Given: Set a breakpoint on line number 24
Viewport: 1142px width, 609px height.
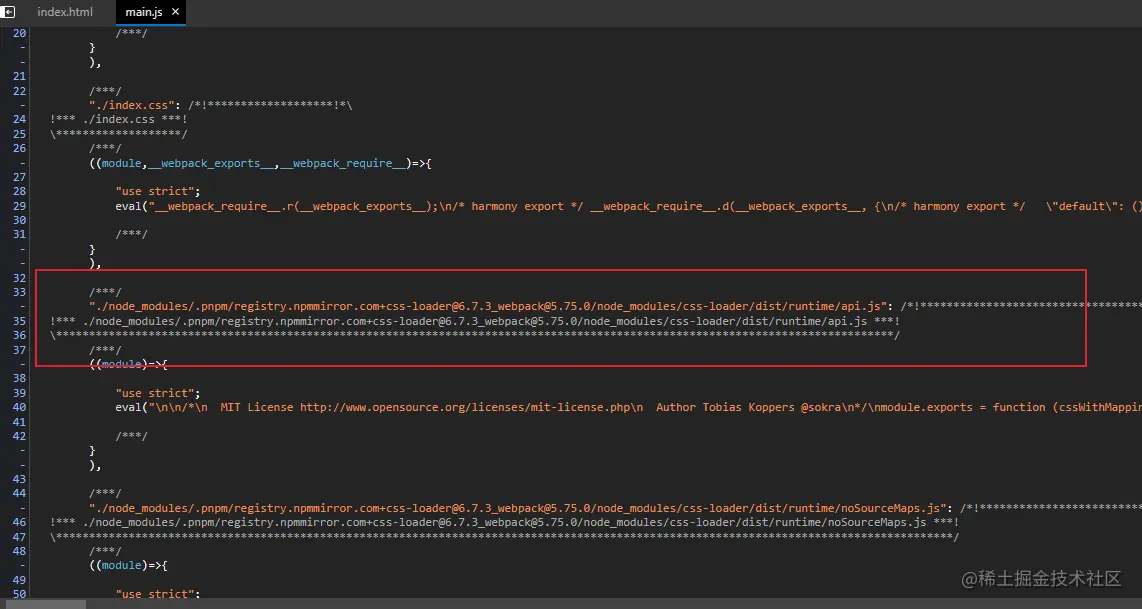Looking at the screenshot, I should (20, 119).
